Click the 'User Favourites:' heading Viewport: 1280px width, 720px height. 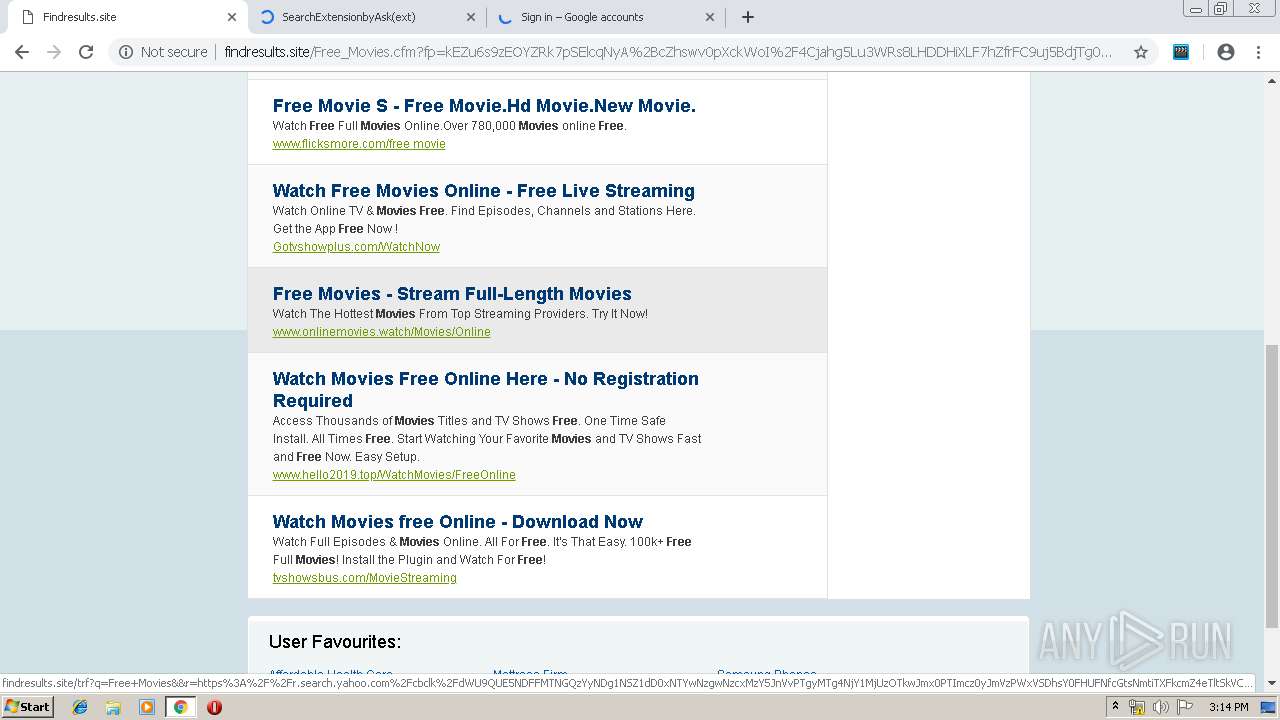(335, 642)
